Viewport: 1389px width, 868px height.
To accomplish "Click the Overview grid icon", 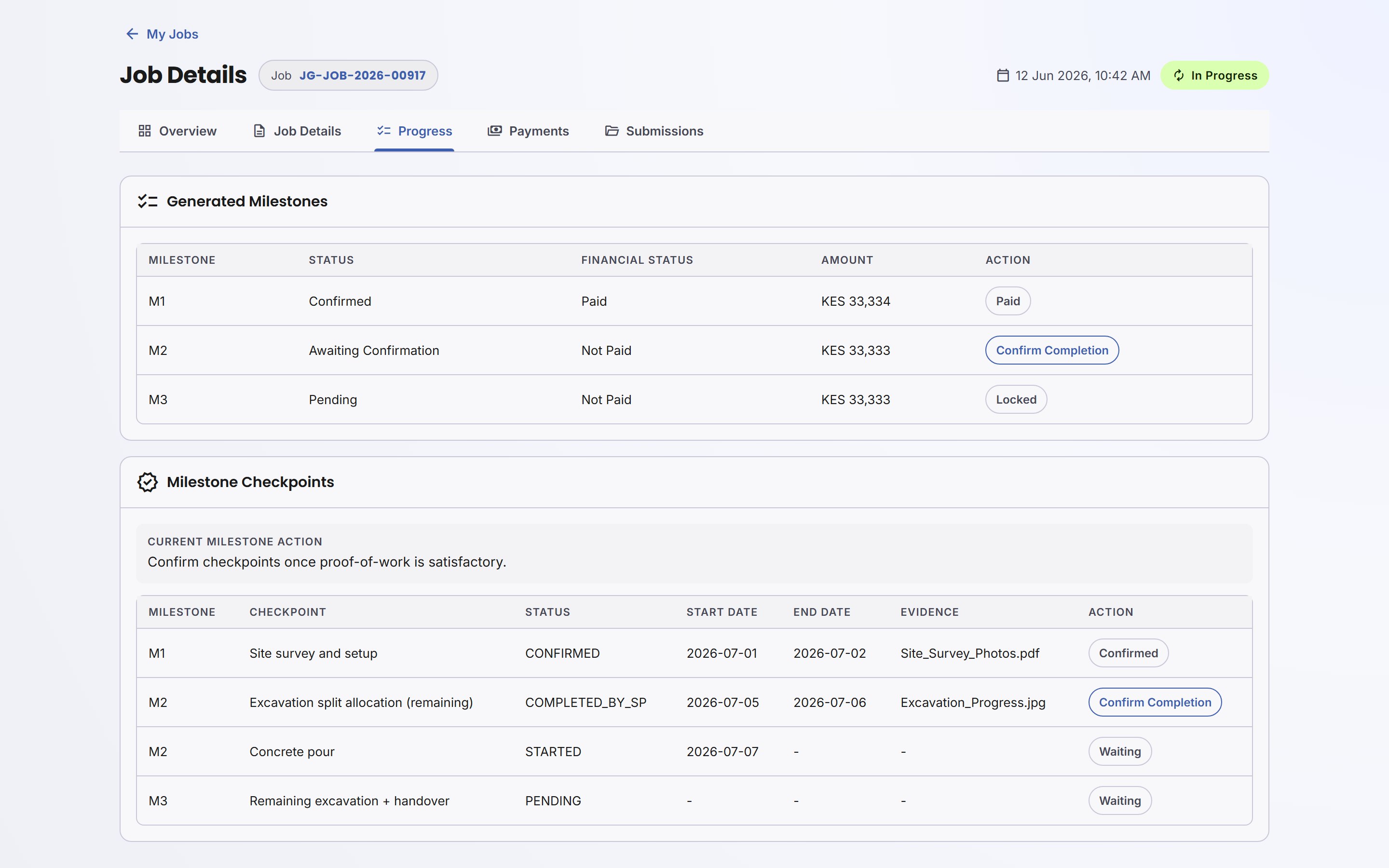I will [145, 131].
